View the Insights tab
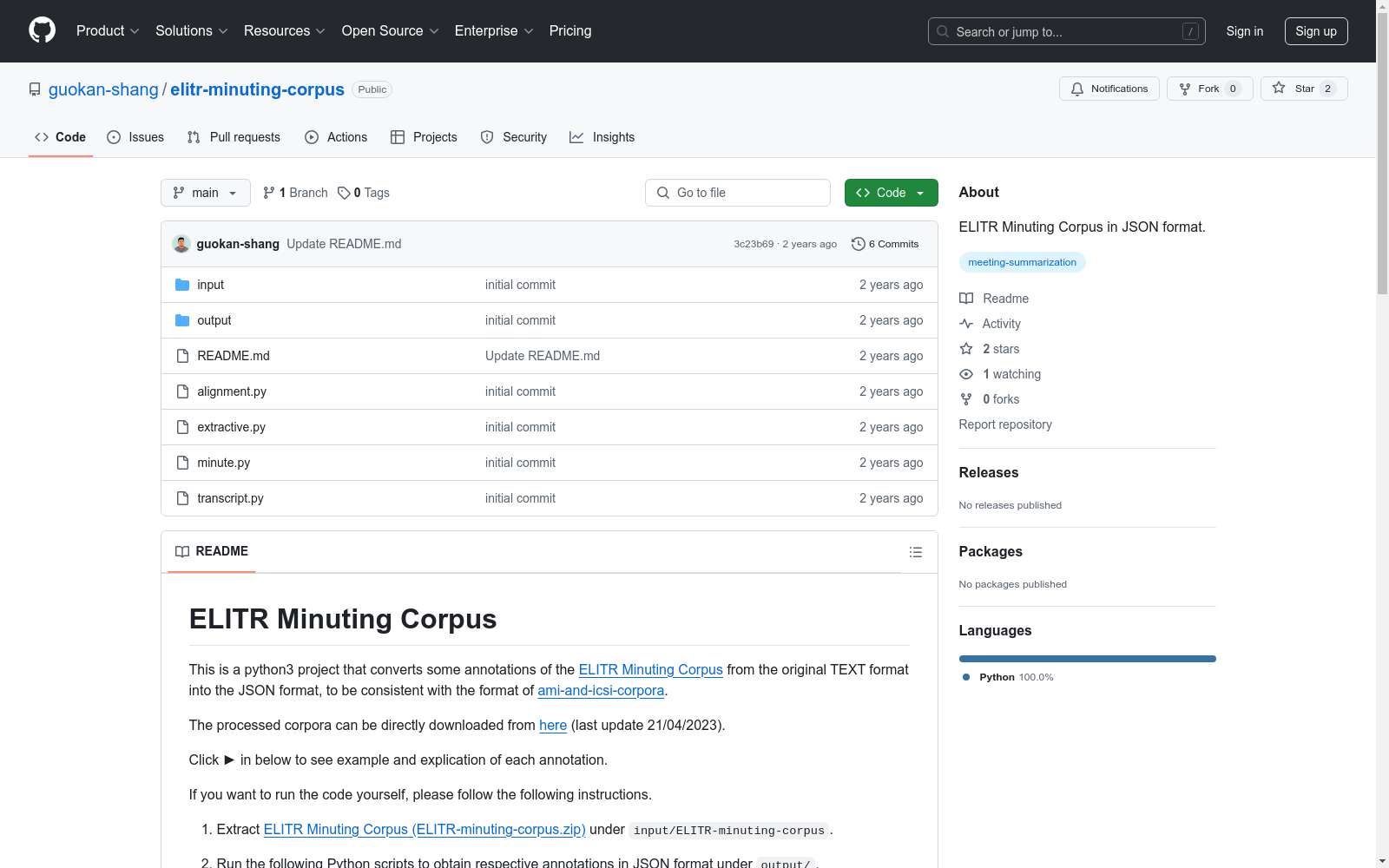 pyautogui.click(x=602, y=137)
